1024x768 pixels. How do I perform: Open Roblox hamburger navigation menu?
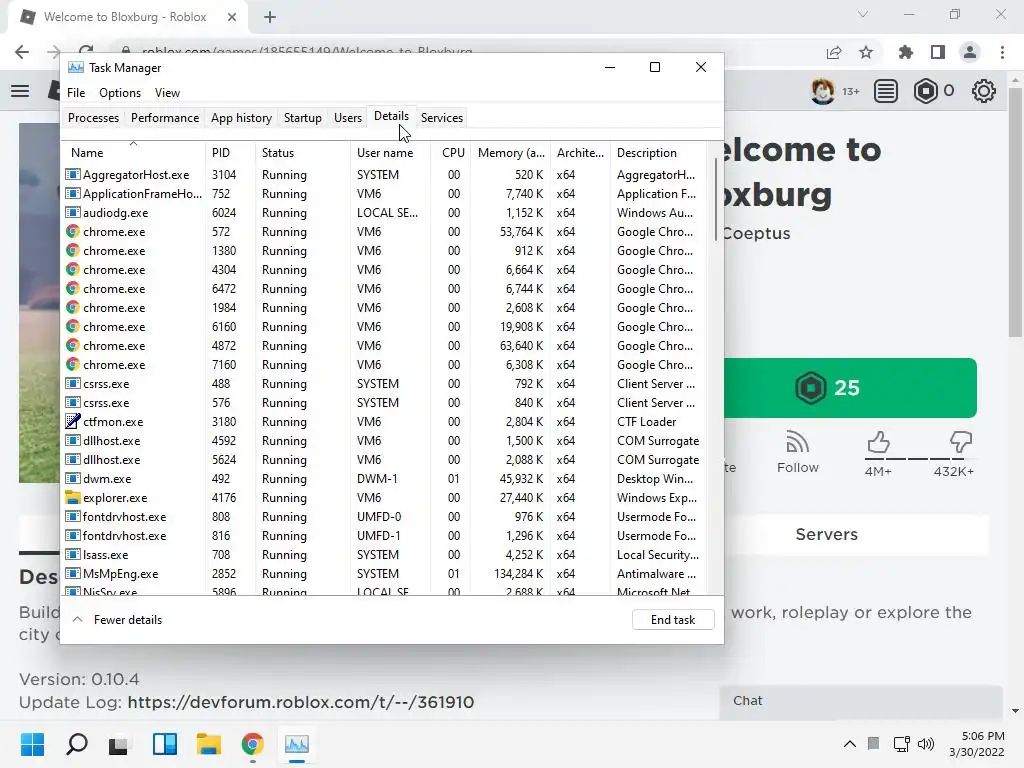[20, 91]
